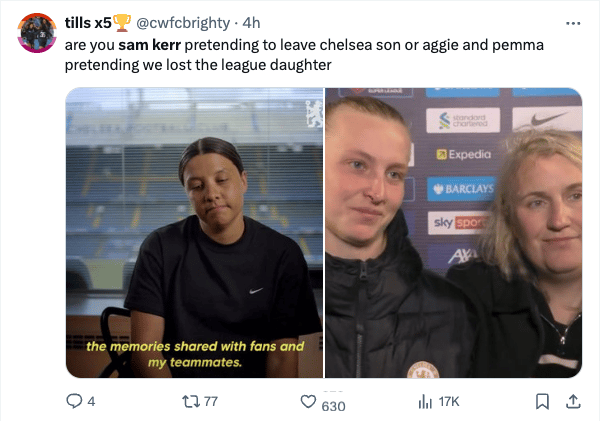This screenshot has width=600, height=421.
Task: Click the bold 'sam kerr' text
Action: [149, 45]
